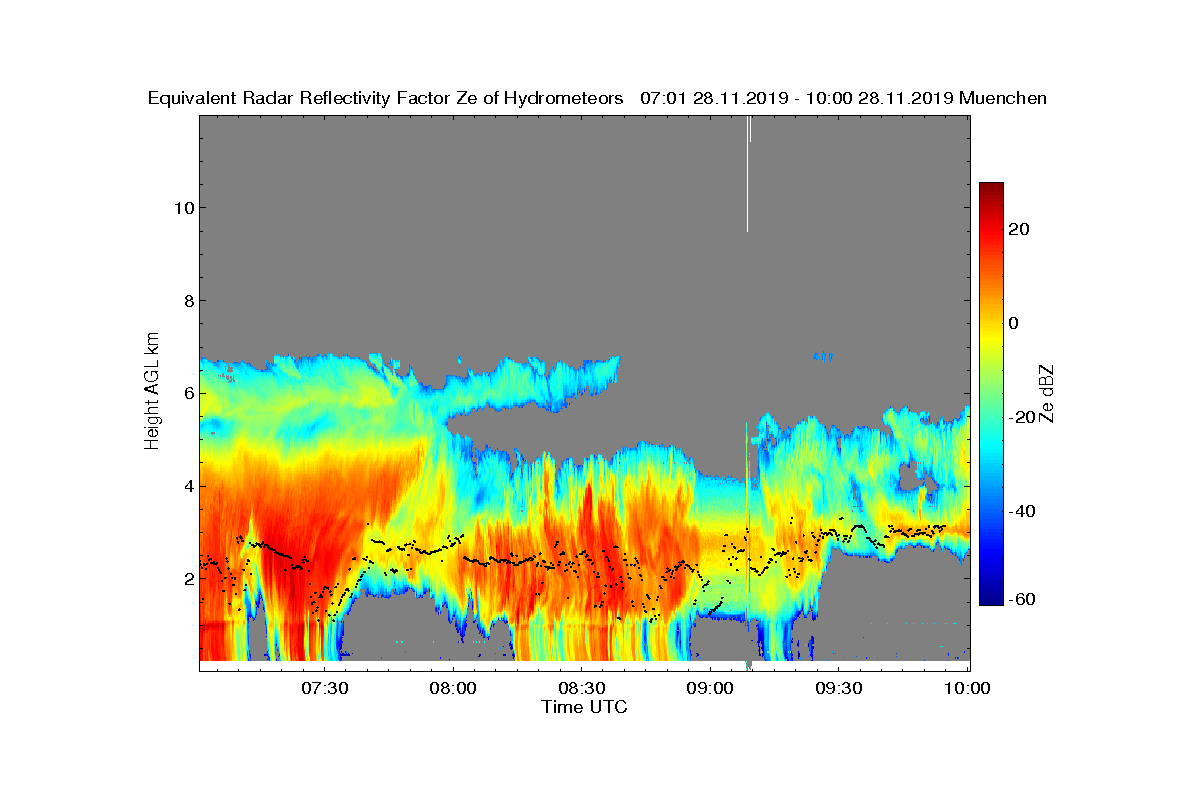Click the 10:00 time tick label
The image size is (1200, 800).
[968, 688]
